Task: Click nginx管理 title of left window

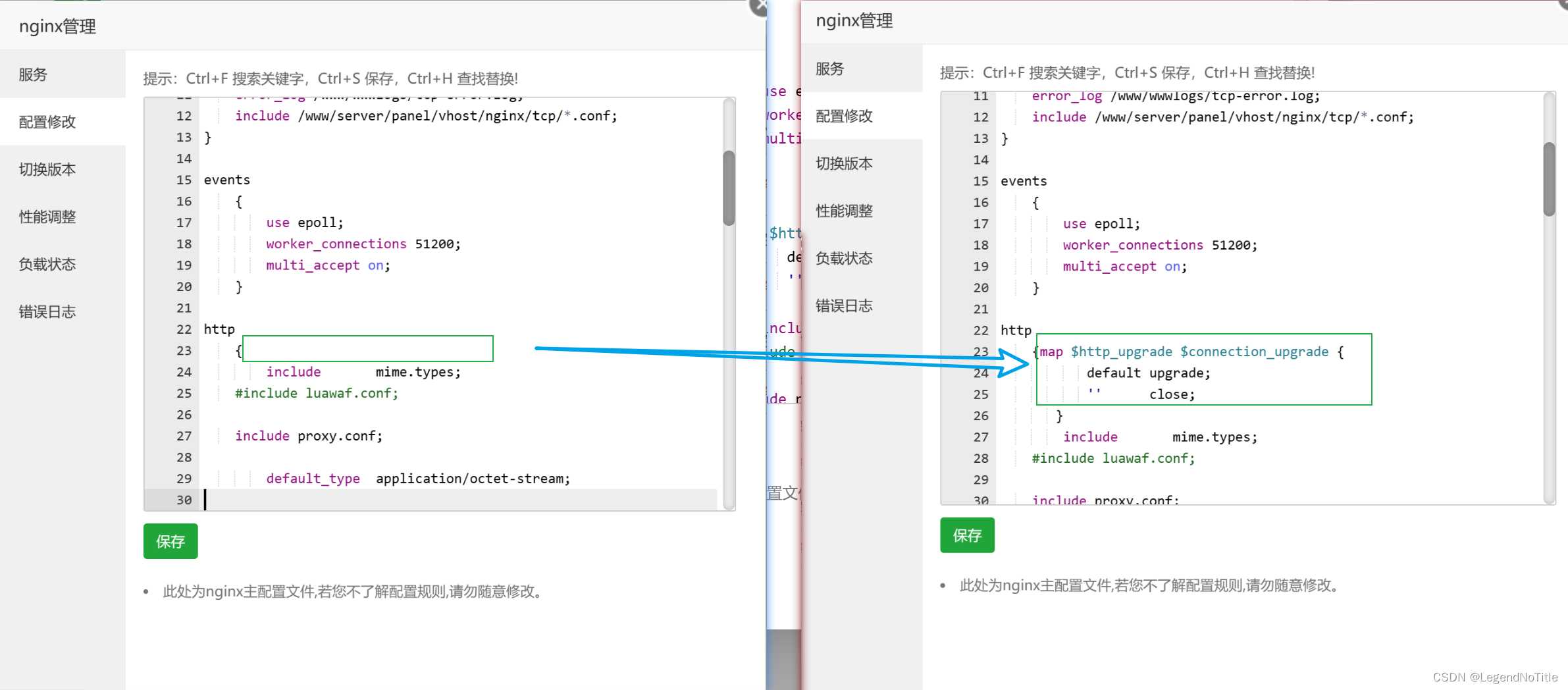Action: point(57,26)
